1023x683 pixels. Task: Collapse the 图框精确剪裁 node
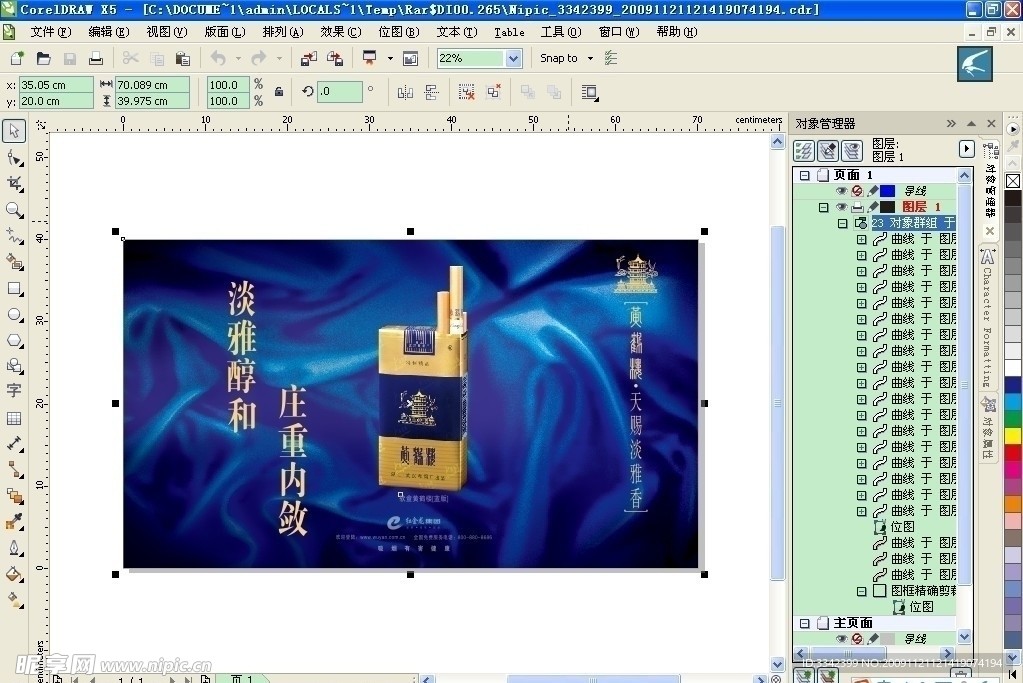tap(861, 591)
